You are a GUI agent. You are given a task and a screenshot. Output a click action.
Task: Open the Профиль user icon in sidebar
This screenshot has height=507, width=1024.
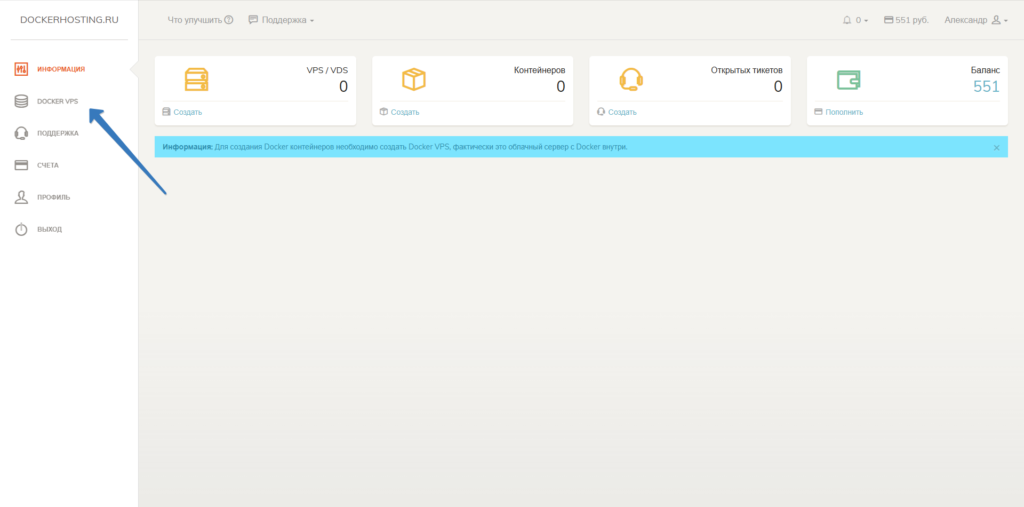pos(21,197)
